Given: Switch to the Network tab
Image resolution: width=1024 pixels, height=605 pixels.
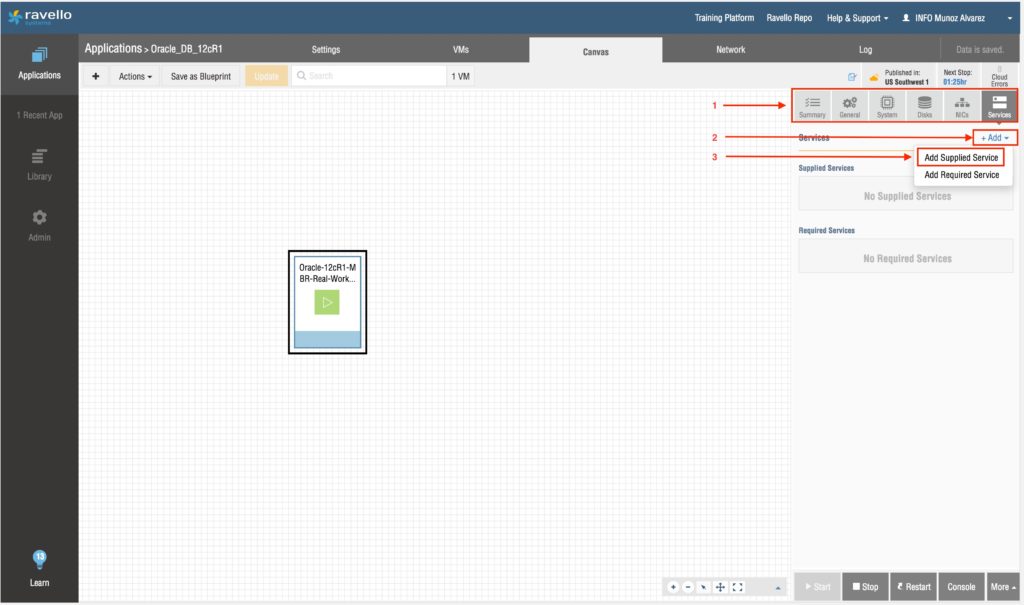Looking at the screenshot, I should [x=730, y=50].
